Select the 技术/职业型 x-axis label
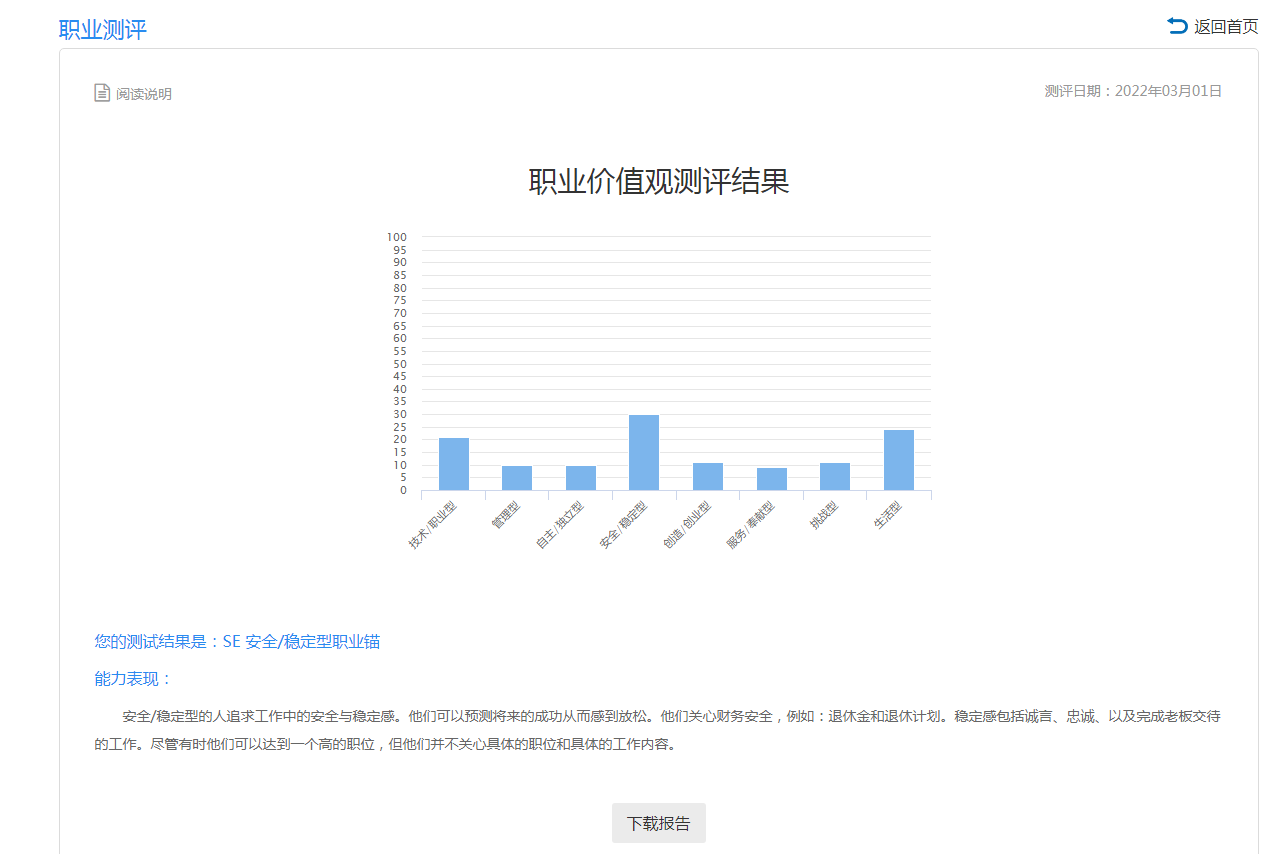The height and width of the screenshot is (854, 1272). [x=433, y=525]
